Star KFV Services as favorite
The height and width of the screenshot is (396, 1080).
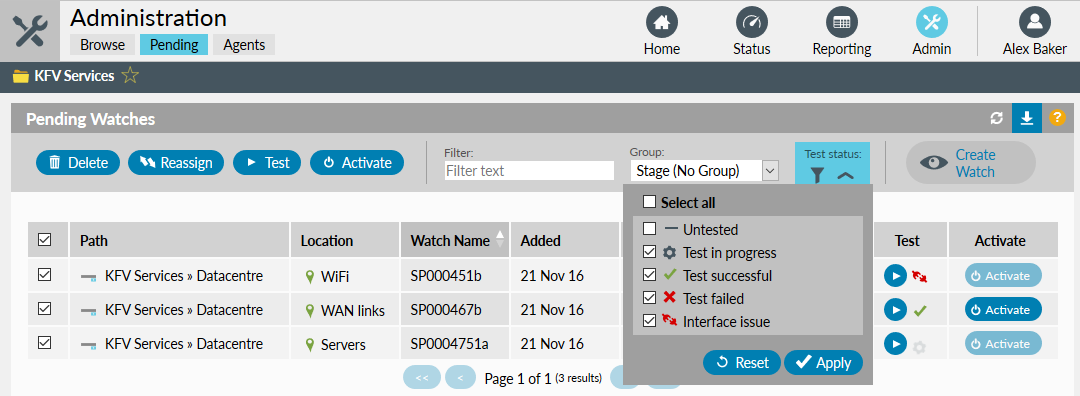tap(129, 76)
